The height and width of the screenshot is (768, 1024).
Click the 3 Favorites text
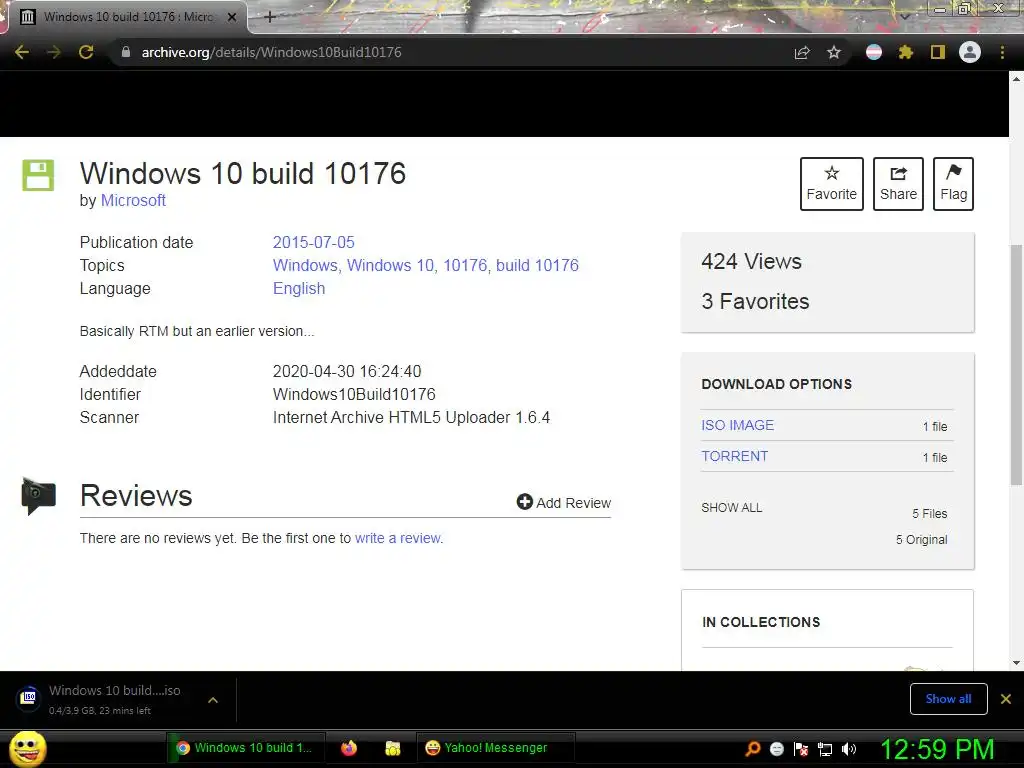[755, 301]
